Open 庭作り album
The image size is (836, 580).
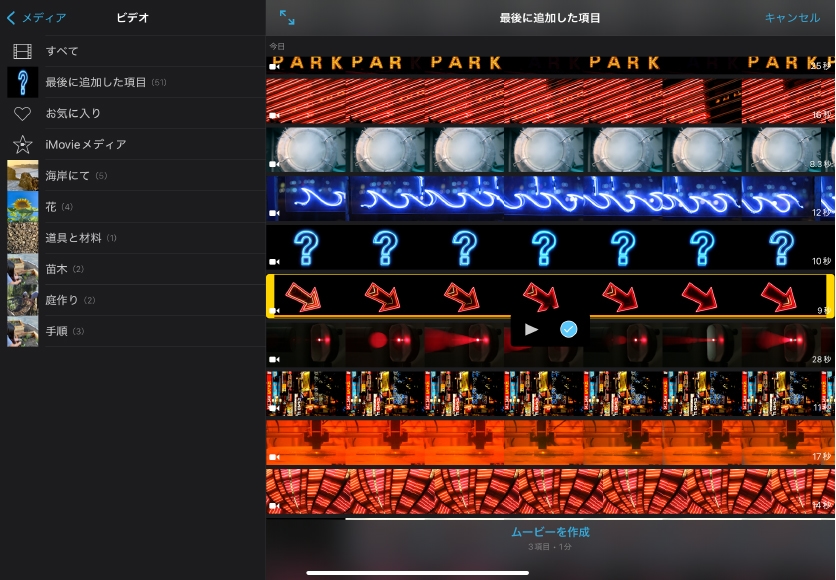point(62,300)
